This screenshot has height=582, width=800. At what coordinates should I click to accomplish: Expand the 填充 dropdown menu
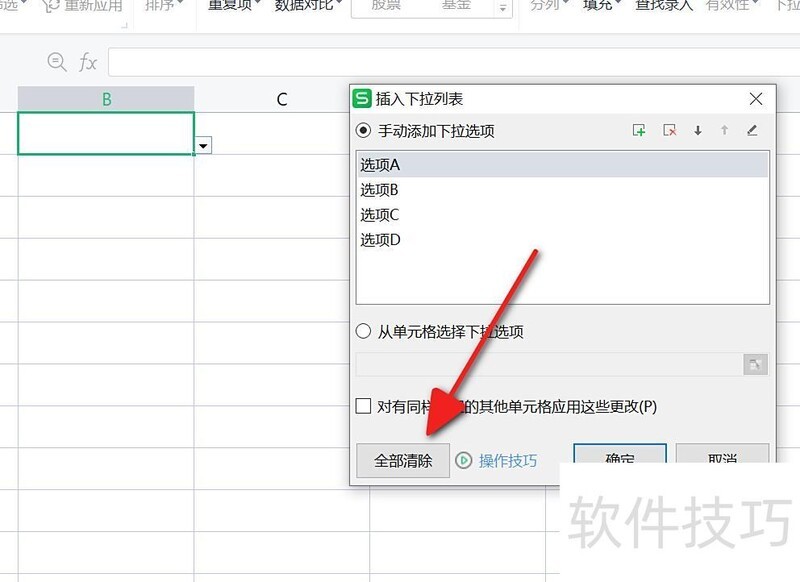(596, 5)
